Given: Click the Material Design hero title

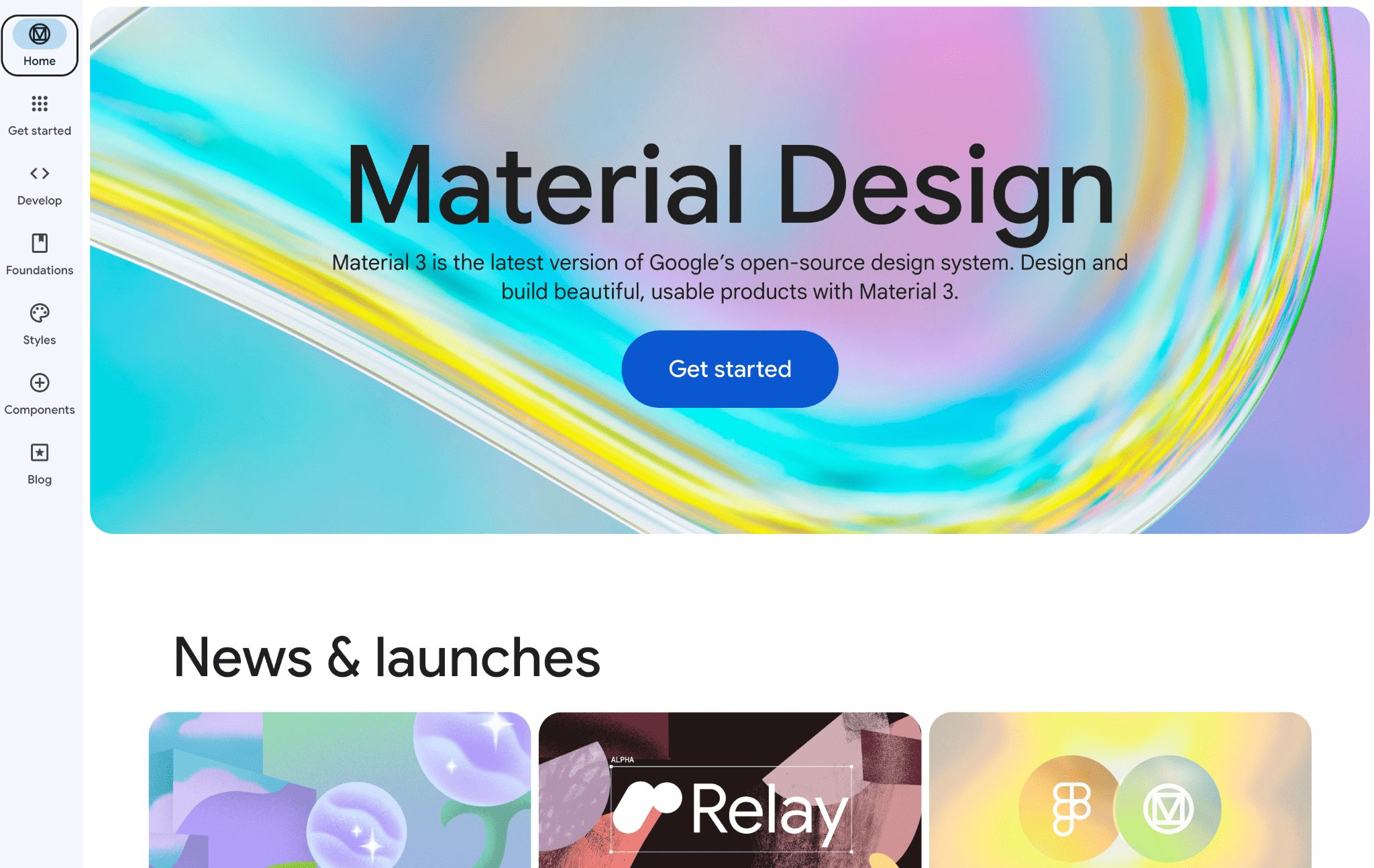Looking at the screenshot, I should click(730, 188).
